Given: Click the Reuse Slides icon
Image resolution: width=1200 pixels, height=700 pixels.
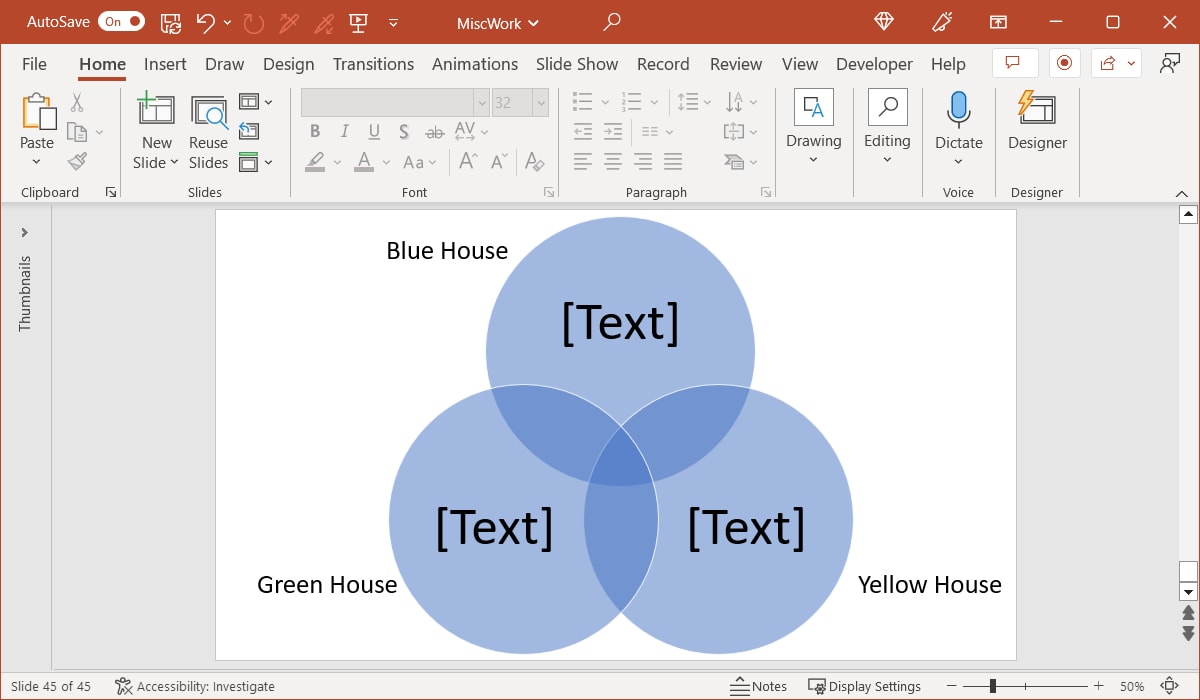Looking at the screenshot, I should coord(208,112).
